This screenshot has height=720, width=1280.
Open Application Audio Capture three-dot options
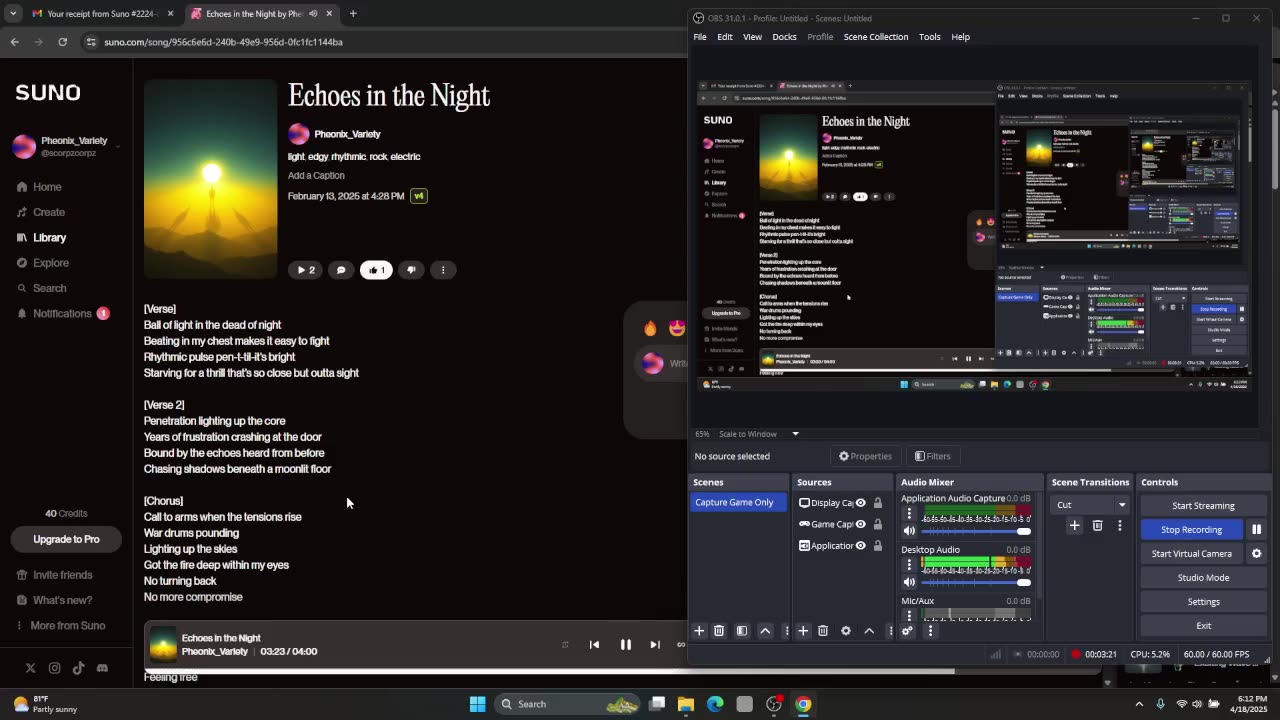(909, 514)
